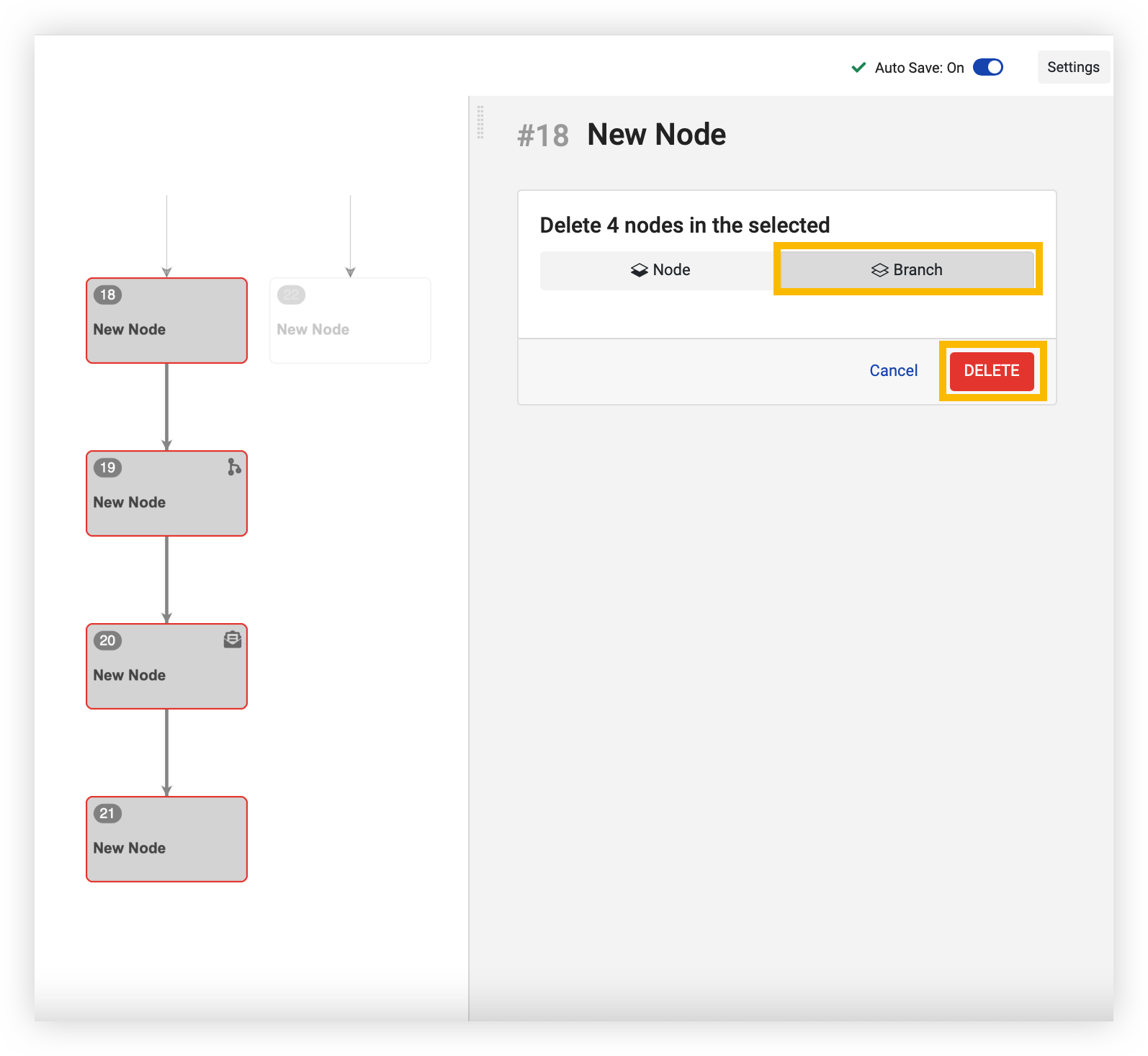Select the Branch delete option
The height and width of the screenshot is (1056, 1148).
[x=907, y=270]
